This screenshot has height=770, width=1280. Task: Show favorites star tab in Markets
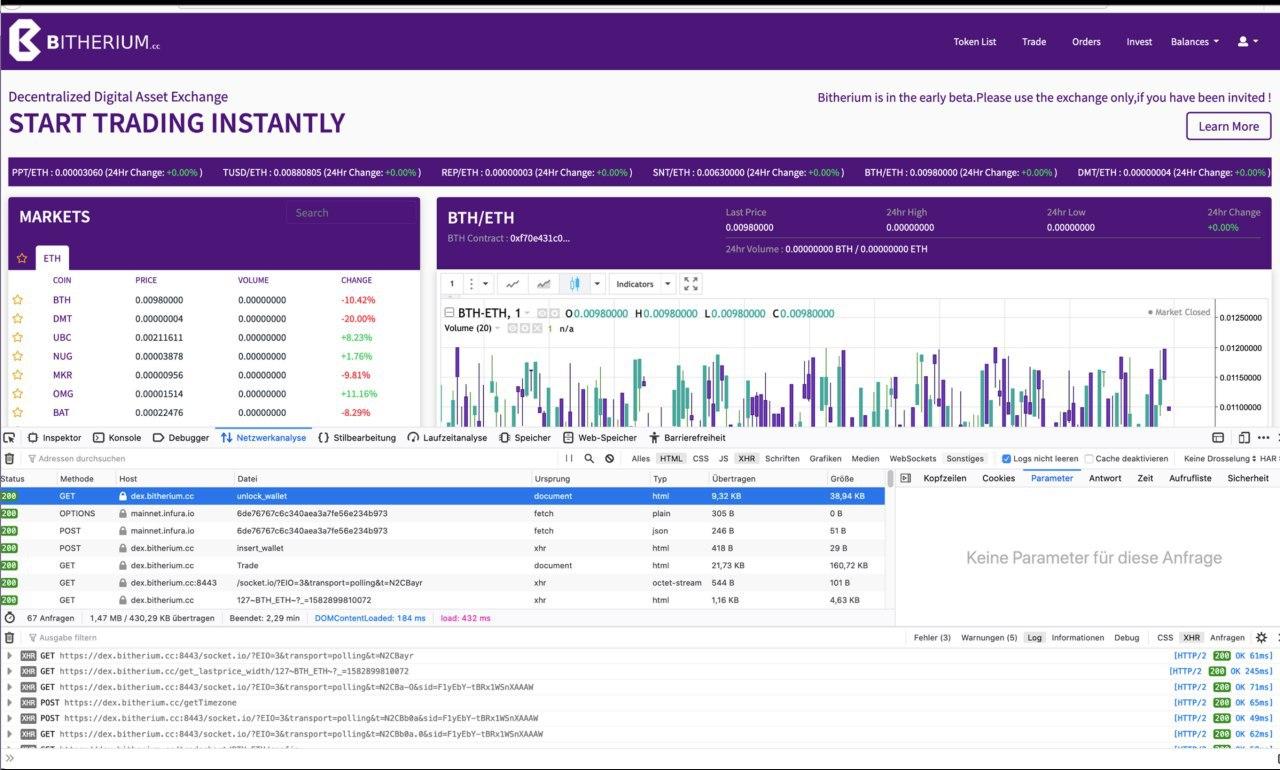22,258
